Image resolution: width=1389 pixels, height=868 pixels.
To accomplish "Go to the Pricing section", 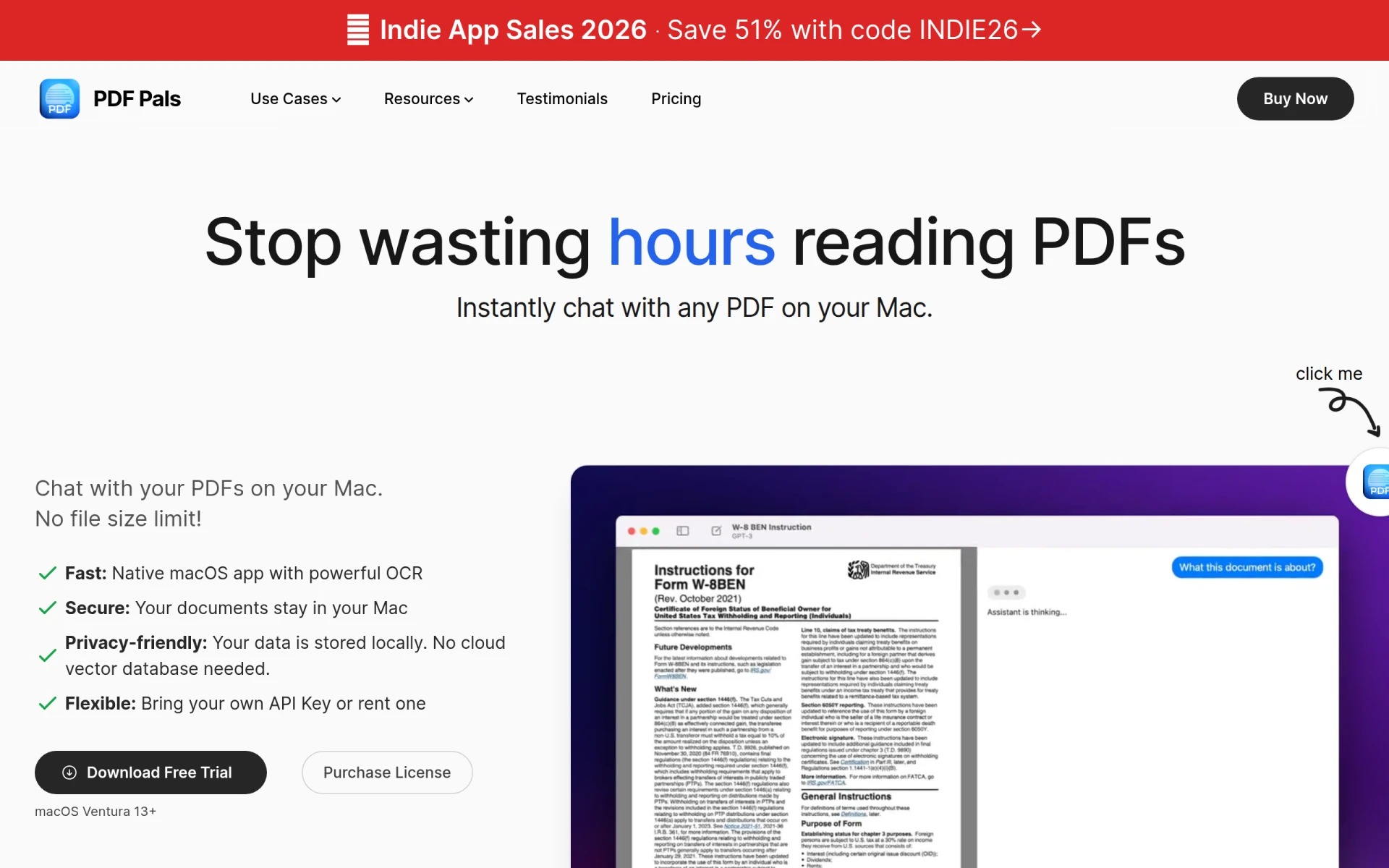I will (676, 98).
